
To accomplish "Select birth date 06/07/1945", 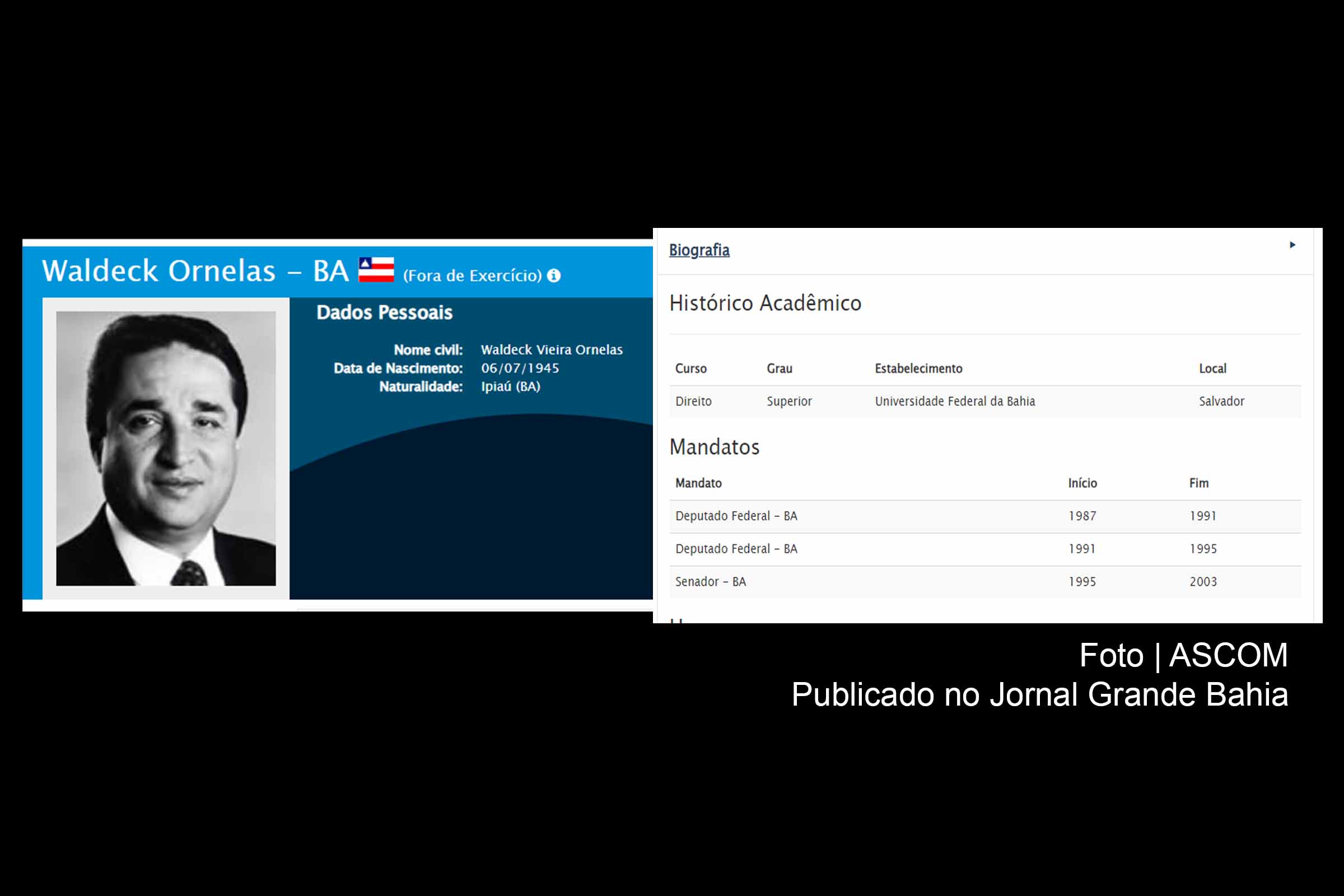I will coord(520,368).
